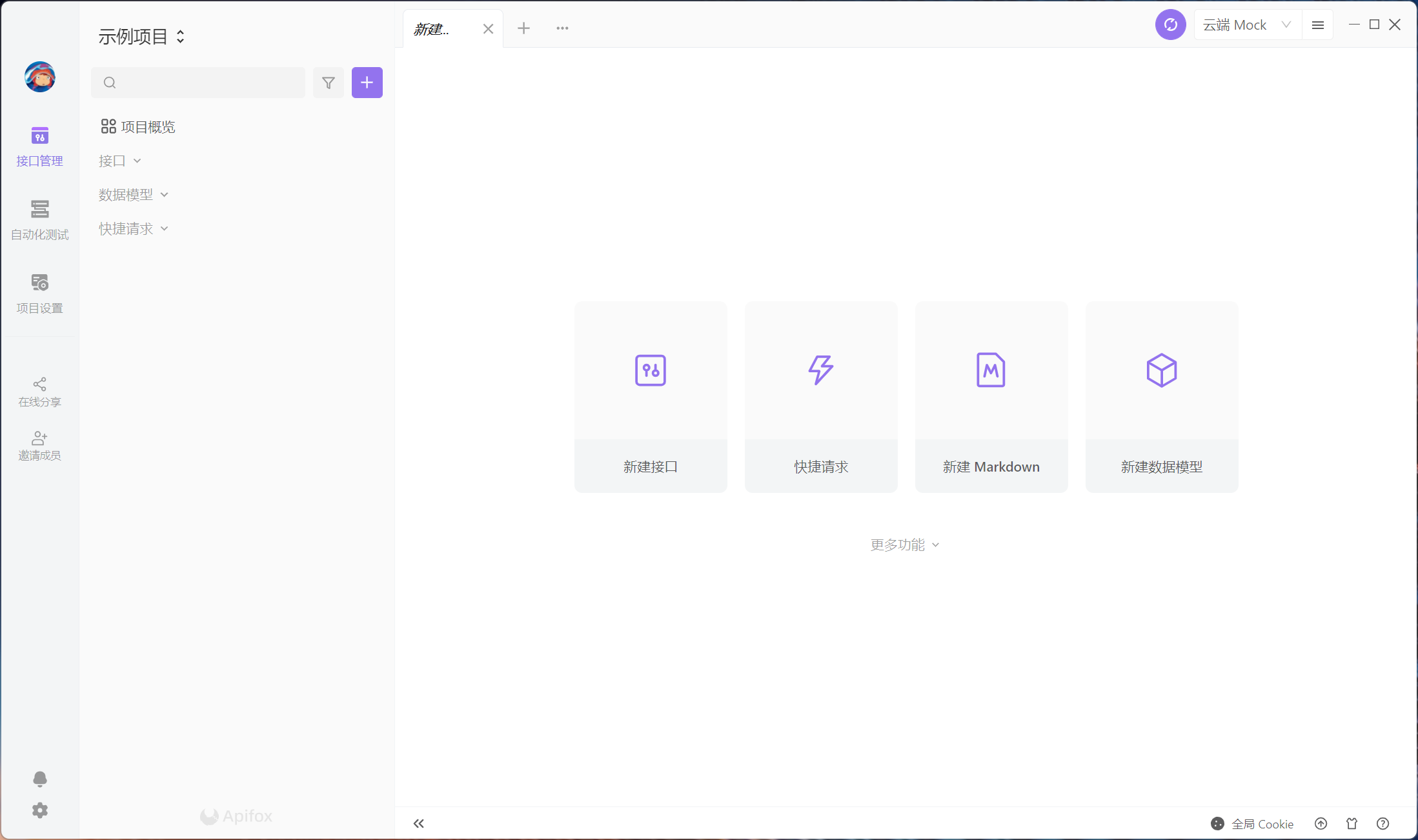1418x840 pixels.
Task: Open the 示例项目 project switcher
Action: [141, 37]
